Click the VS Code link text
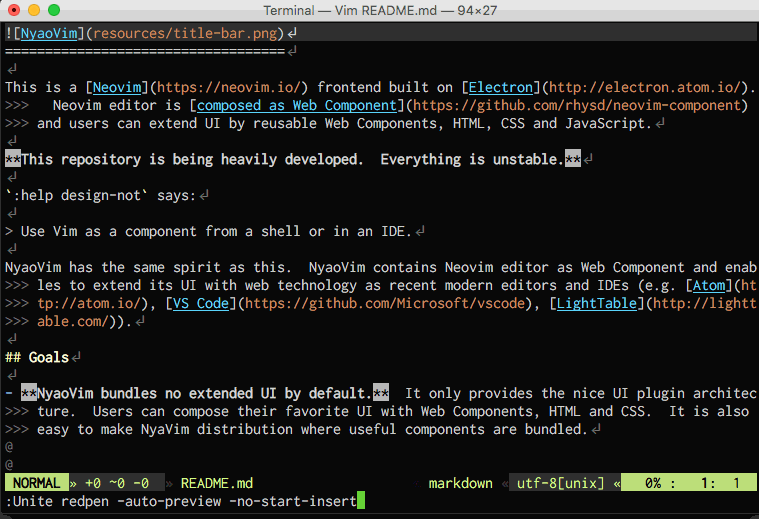Viewport: 759px width, 519px height. 201,304
